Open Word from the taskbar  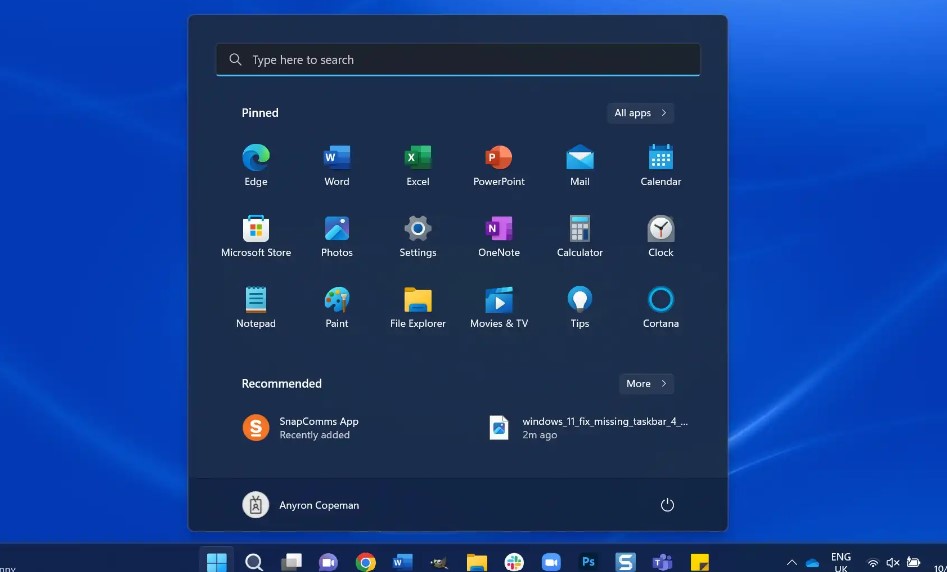tap(402, 562)
